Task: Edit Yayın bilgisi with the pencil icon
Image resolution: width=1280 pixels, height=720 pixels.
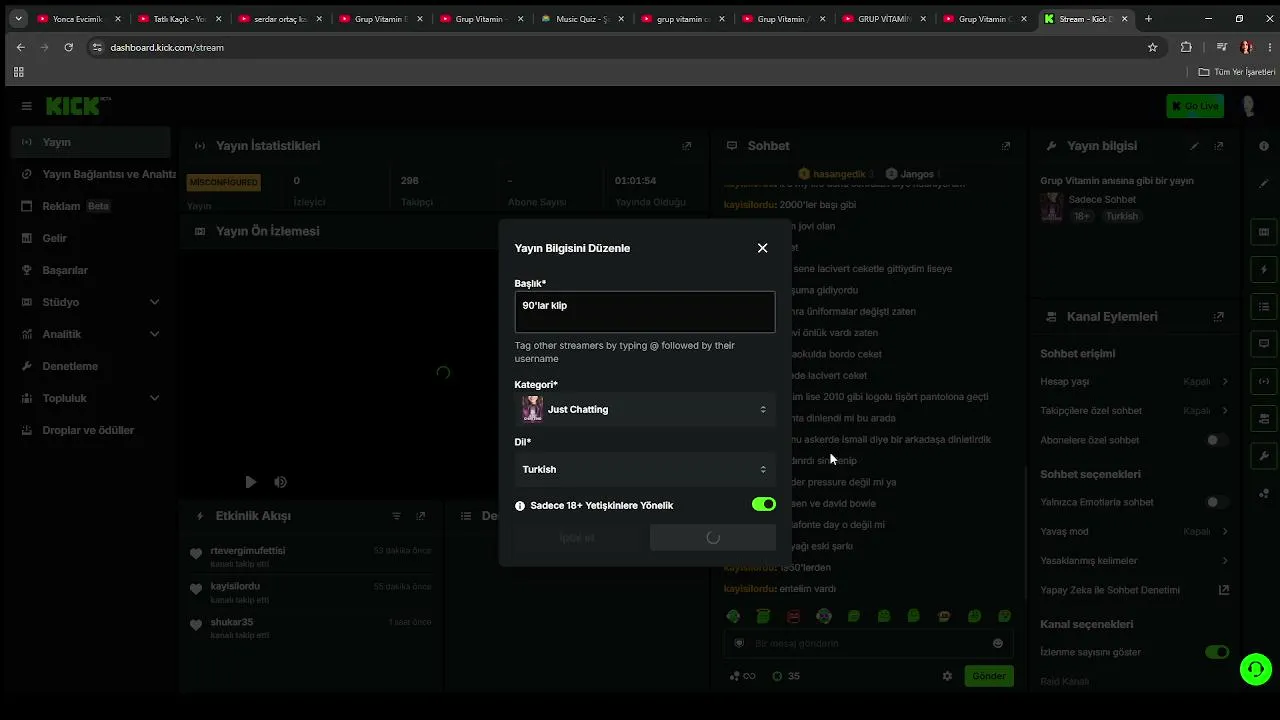Action: [x=1194, y=146]
